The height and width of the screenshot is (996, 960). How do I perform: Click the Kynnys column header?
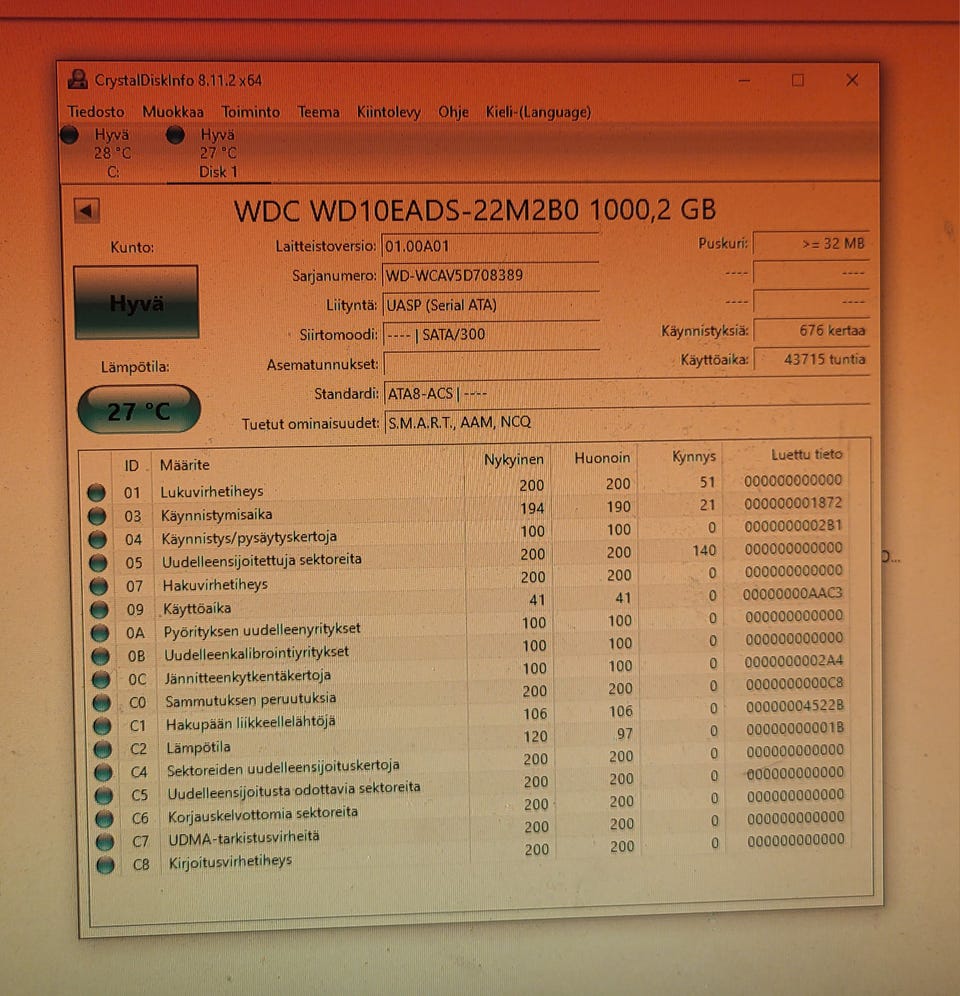693,457
